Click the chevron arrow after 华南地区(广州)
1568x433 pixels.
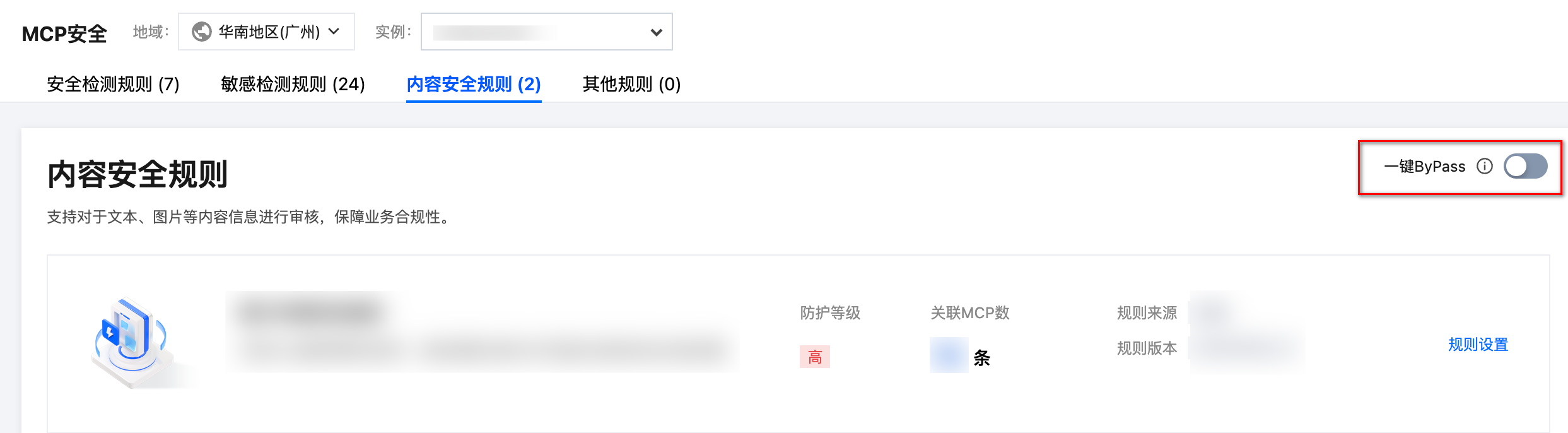tap(334, 32)
